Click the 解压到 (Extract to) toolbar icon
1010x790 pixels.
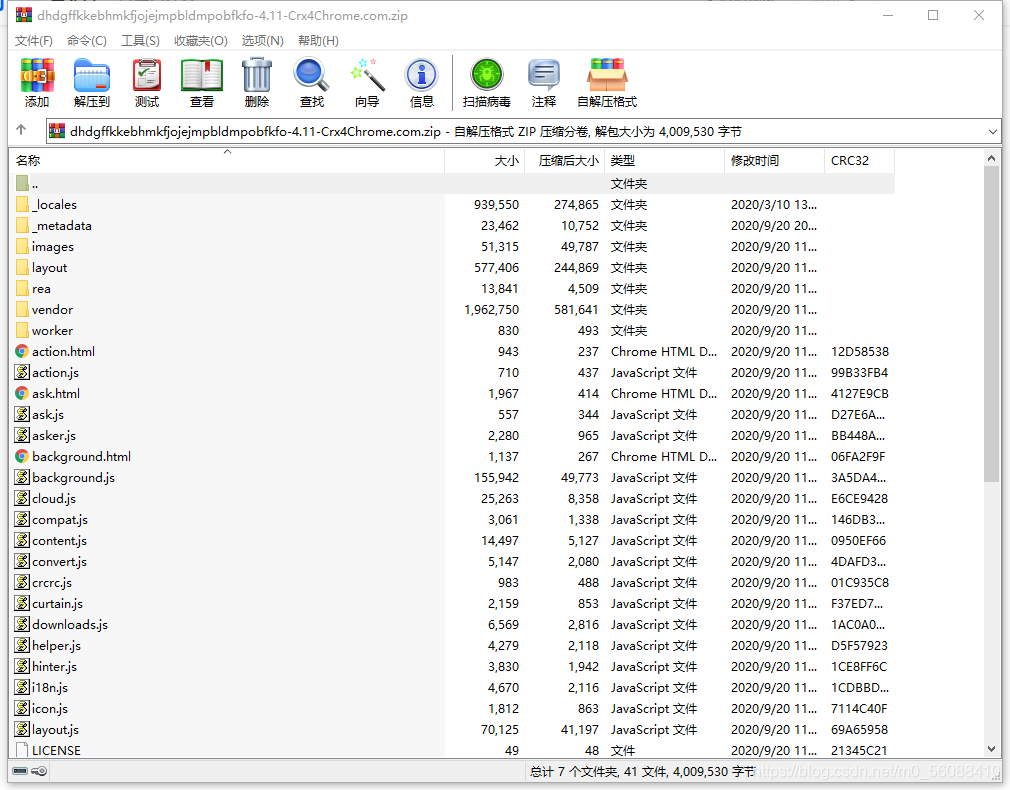(x=91, y=82)
